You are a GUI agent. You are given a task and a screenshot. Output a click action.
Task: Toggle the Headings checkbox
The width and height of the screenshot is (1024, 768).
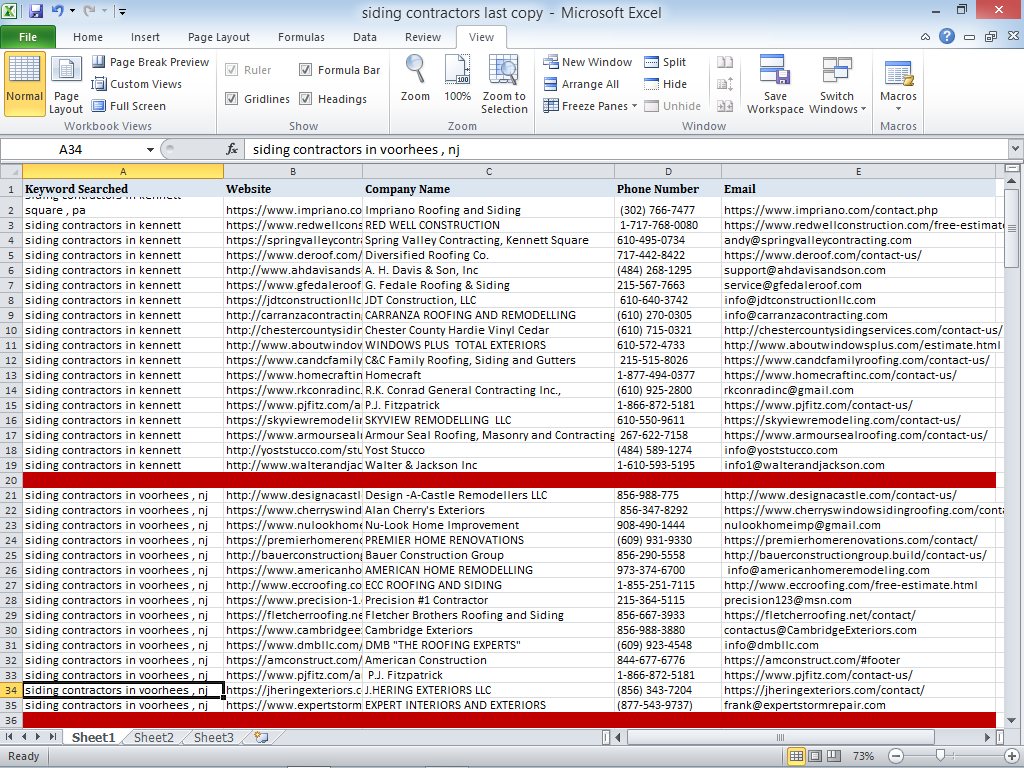(305, 99)
